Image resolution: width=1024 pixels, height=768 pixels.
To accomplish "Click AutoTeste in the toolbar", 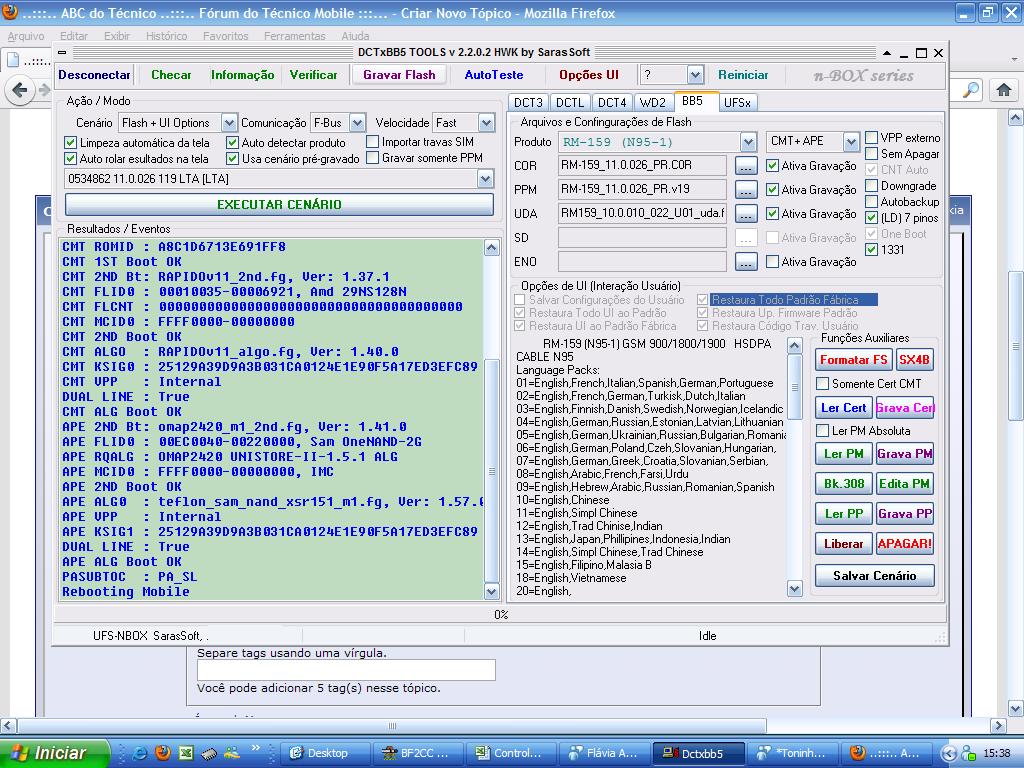I will pyautogui.click(x=494, y=75).
